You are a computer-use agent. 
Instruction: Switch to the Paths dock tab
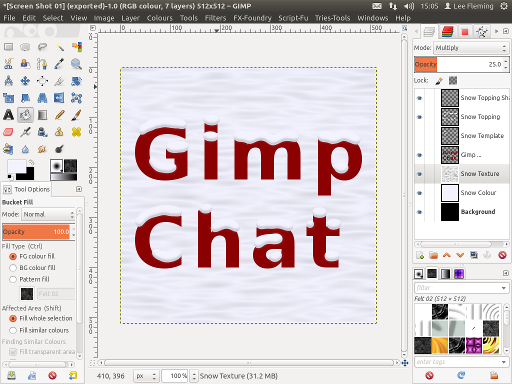click(482, 32)
